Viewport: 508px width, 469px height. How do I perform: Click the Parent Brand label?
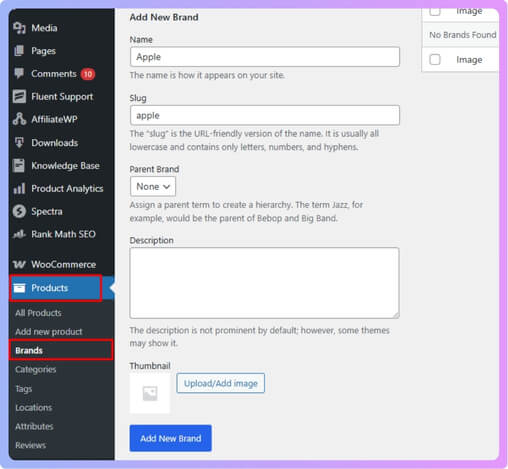point(154,169)
